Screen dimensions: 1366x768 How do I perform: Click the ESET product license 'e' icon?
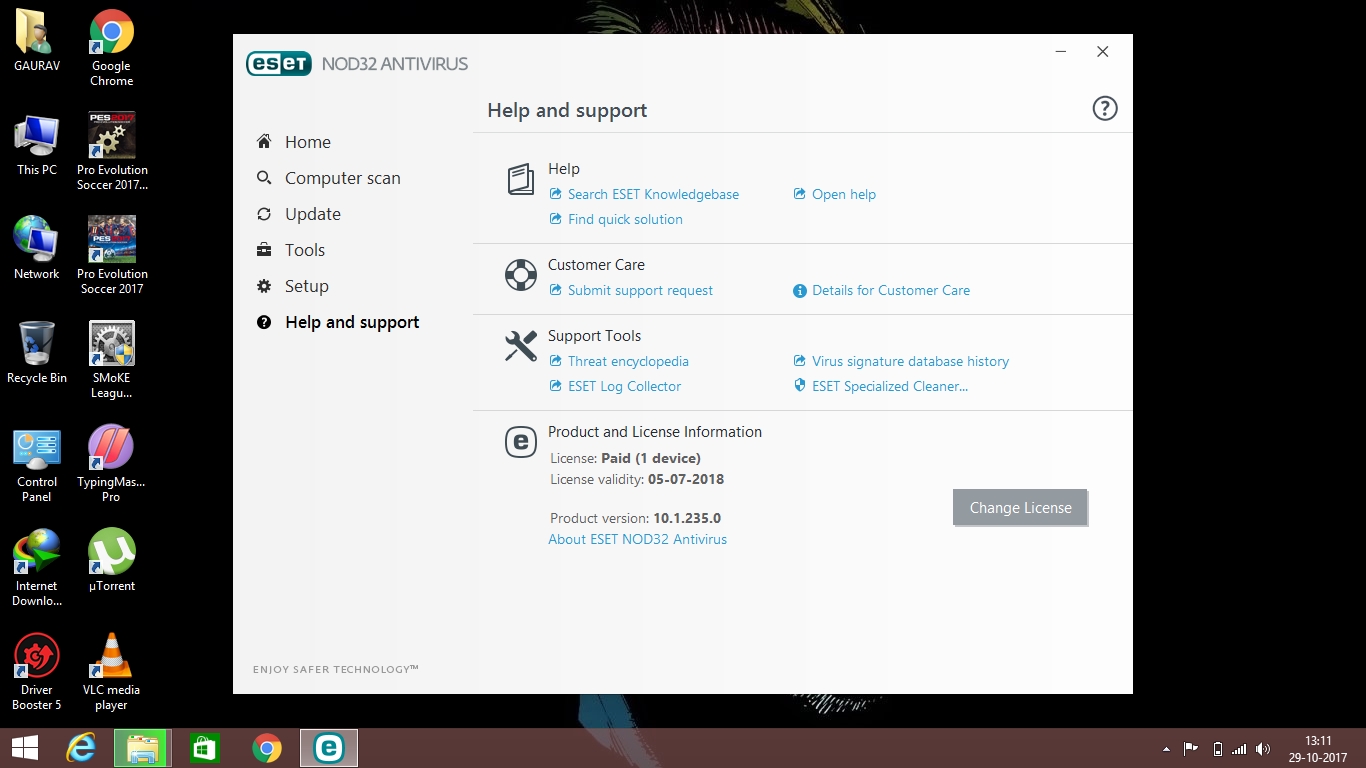(x=521, y=442)
